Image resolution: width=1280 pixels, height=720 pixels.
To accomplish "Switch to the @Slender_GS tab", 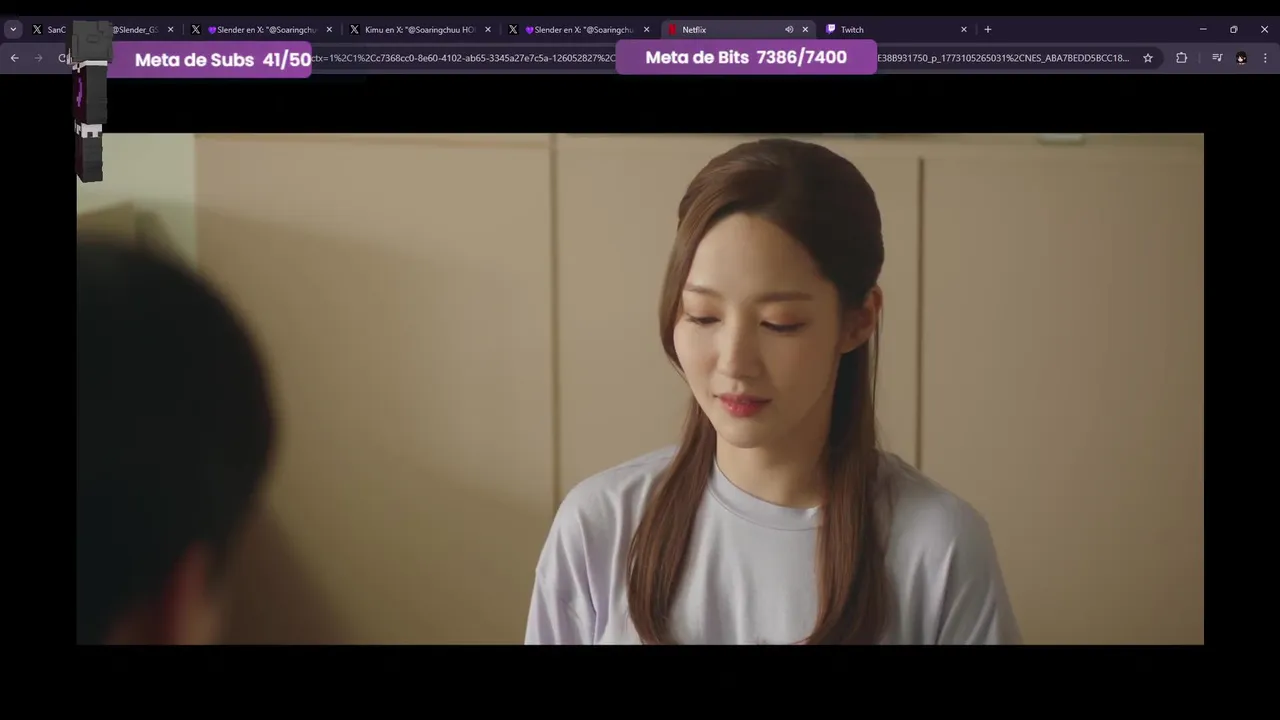I will (134, 30).
